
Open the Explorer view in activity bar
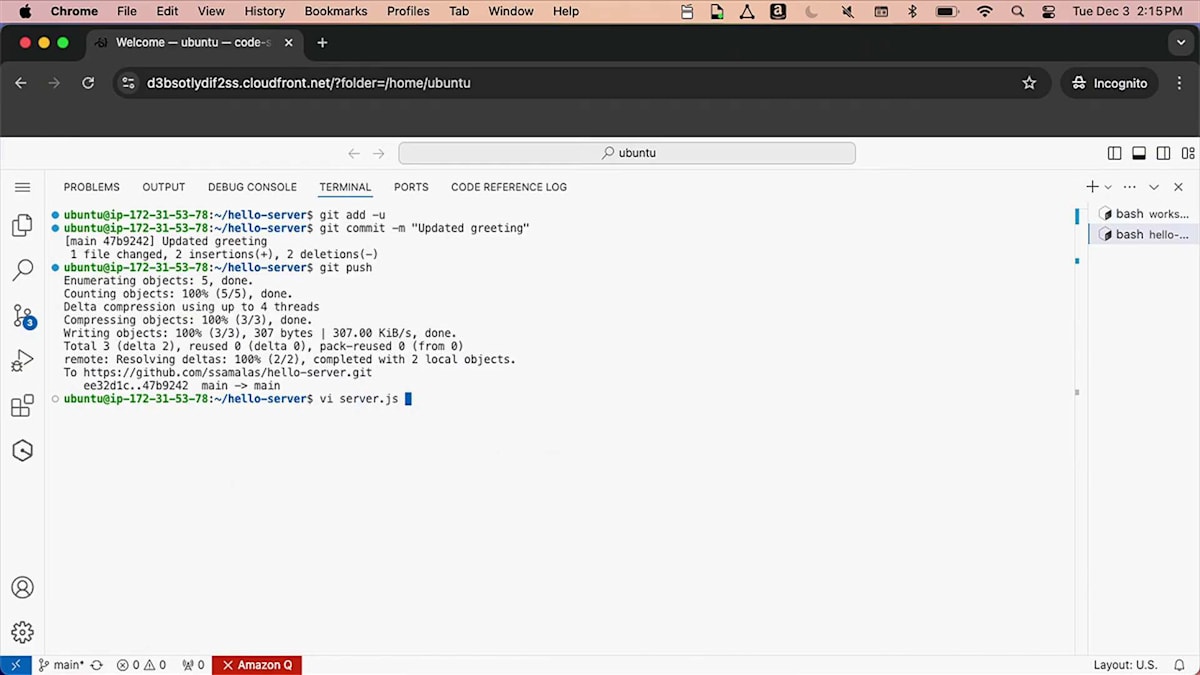click(x=22, y=225)
